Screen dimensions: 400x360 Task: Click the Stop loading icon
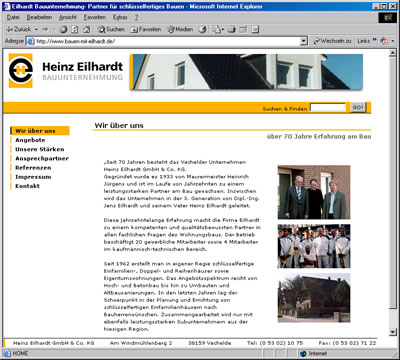click(63, 29)
